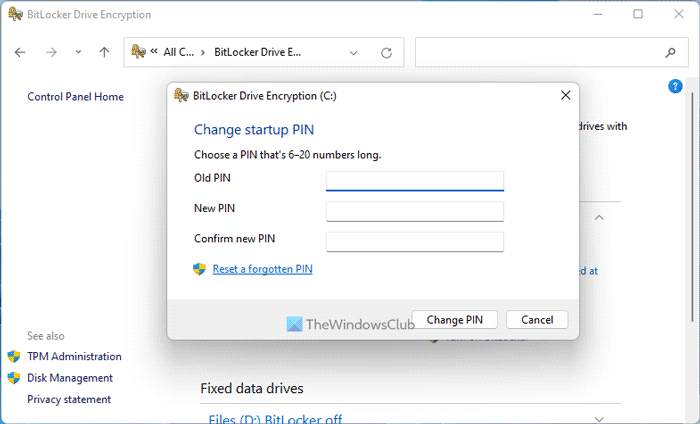Open the recent locations dropdown arrow
700x424 pixels.
coord(78,52)
